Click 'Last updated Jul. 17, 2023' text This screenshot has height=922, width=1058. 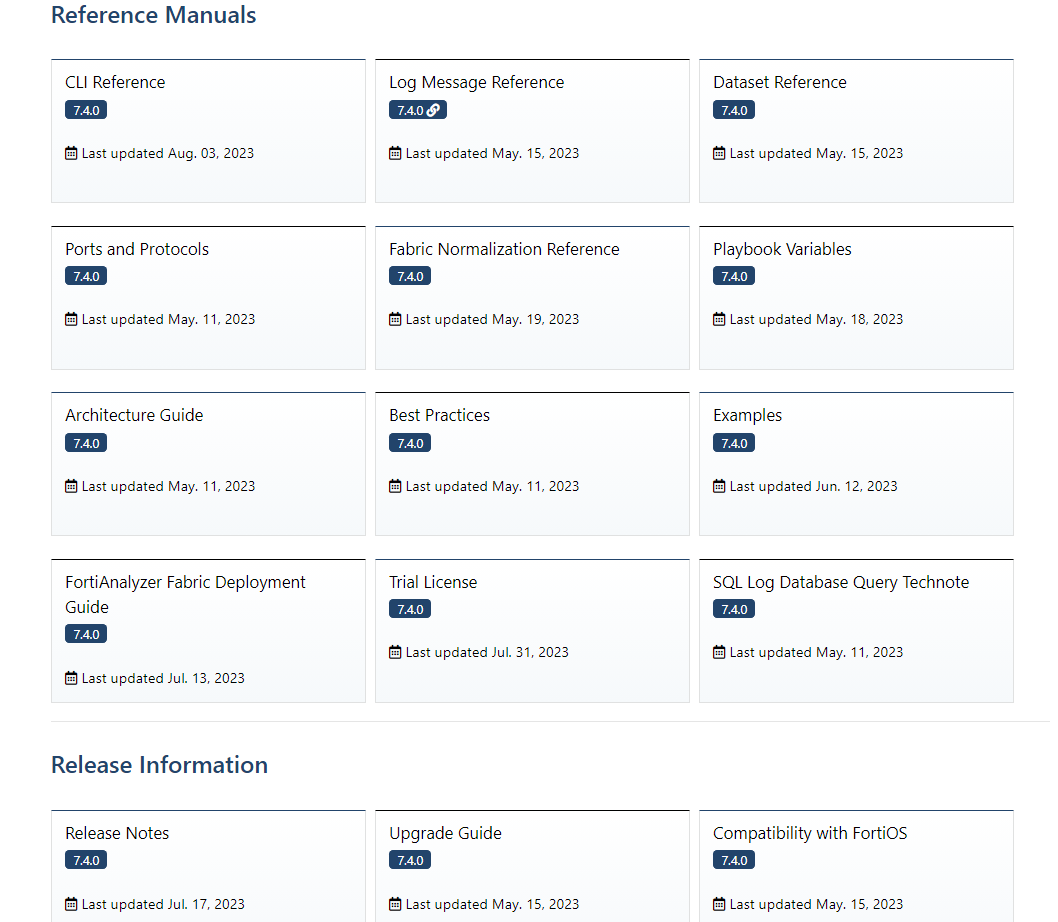pyautogui.click(x=163, y=904)
